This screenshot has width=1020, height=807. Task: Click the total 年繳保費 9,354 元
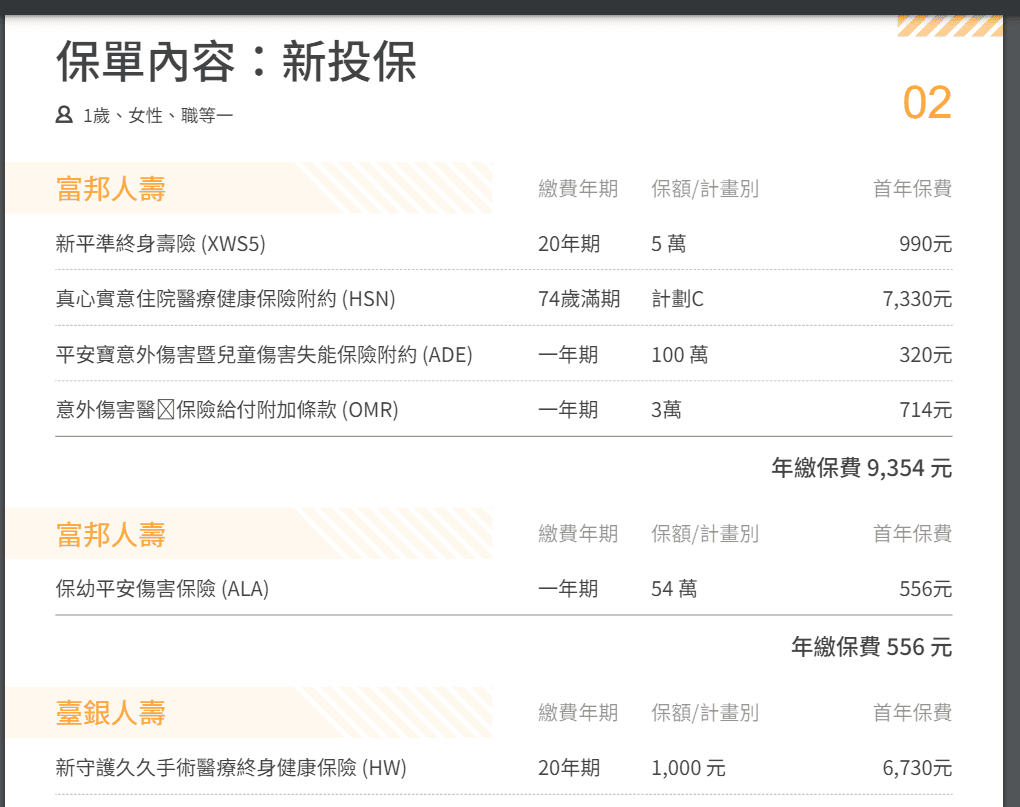pos(862,468)
